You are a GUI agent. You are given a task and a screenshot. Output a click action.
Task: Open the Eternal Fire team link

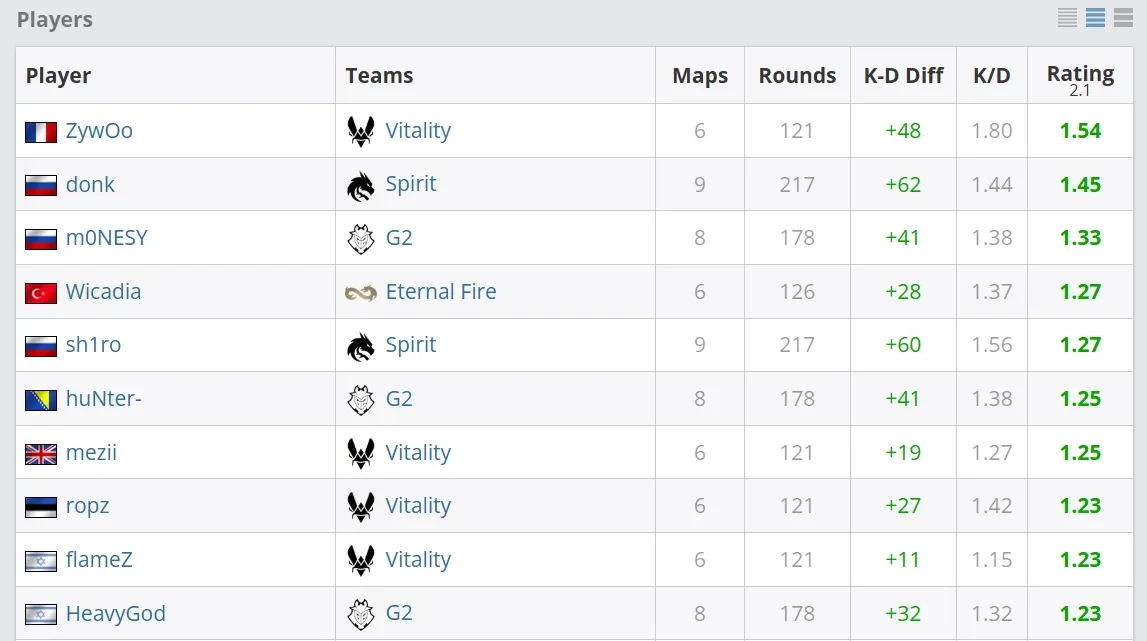(441, 292)
